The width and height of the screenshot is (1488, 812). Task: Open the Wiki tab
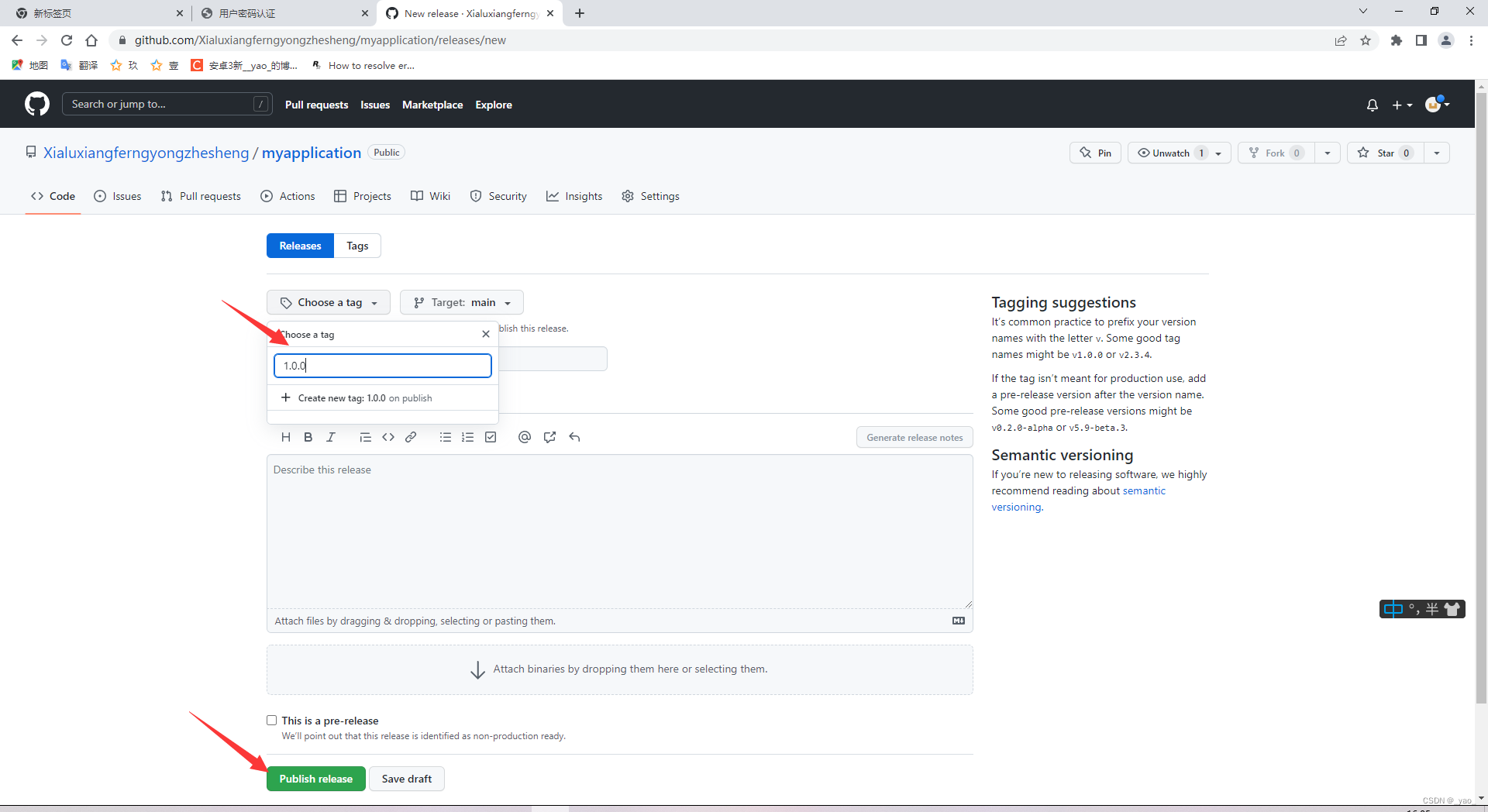click(430, 196)
